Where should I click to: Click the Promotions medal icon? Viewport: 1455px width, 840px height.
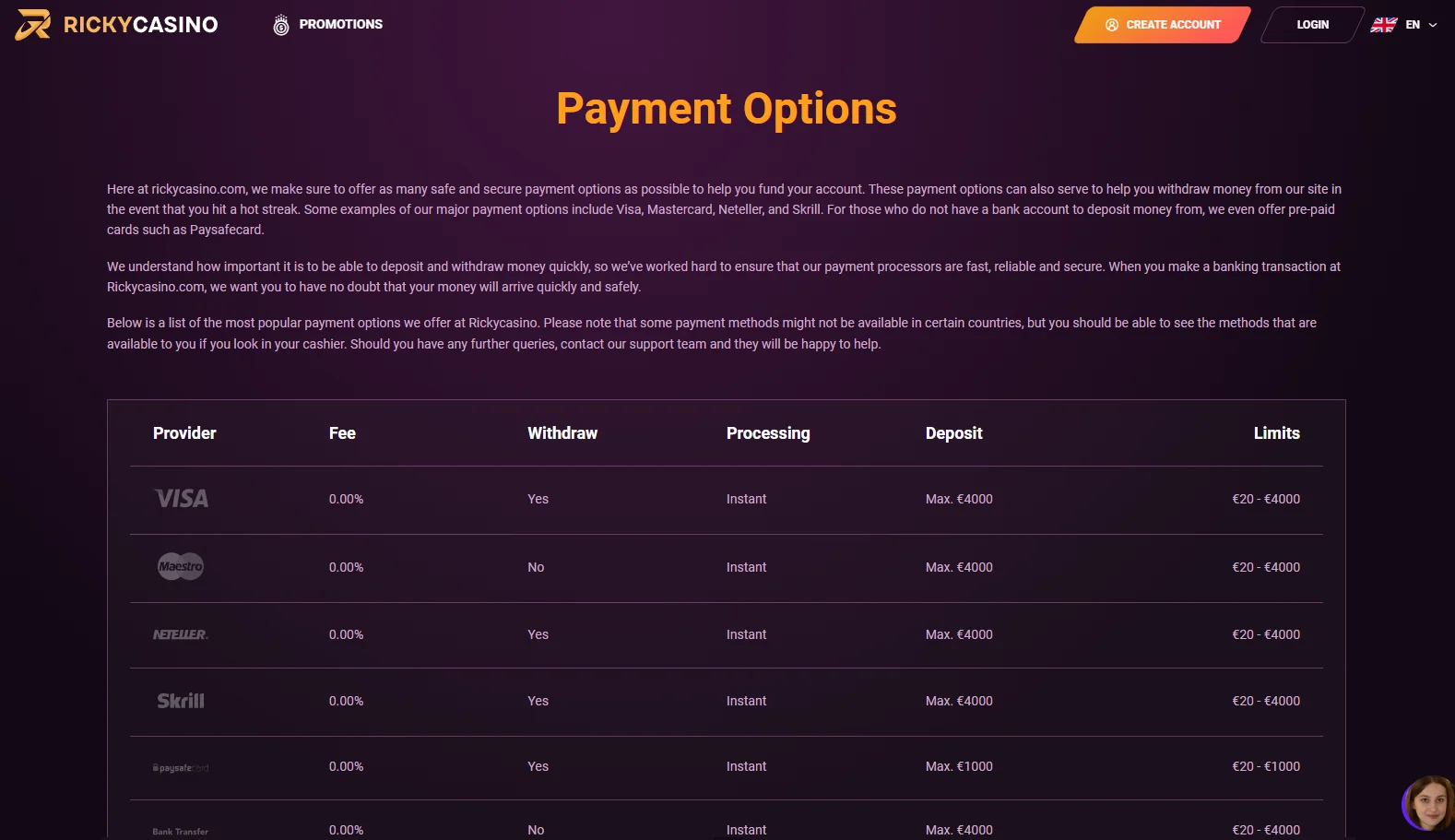pos(281,26)
